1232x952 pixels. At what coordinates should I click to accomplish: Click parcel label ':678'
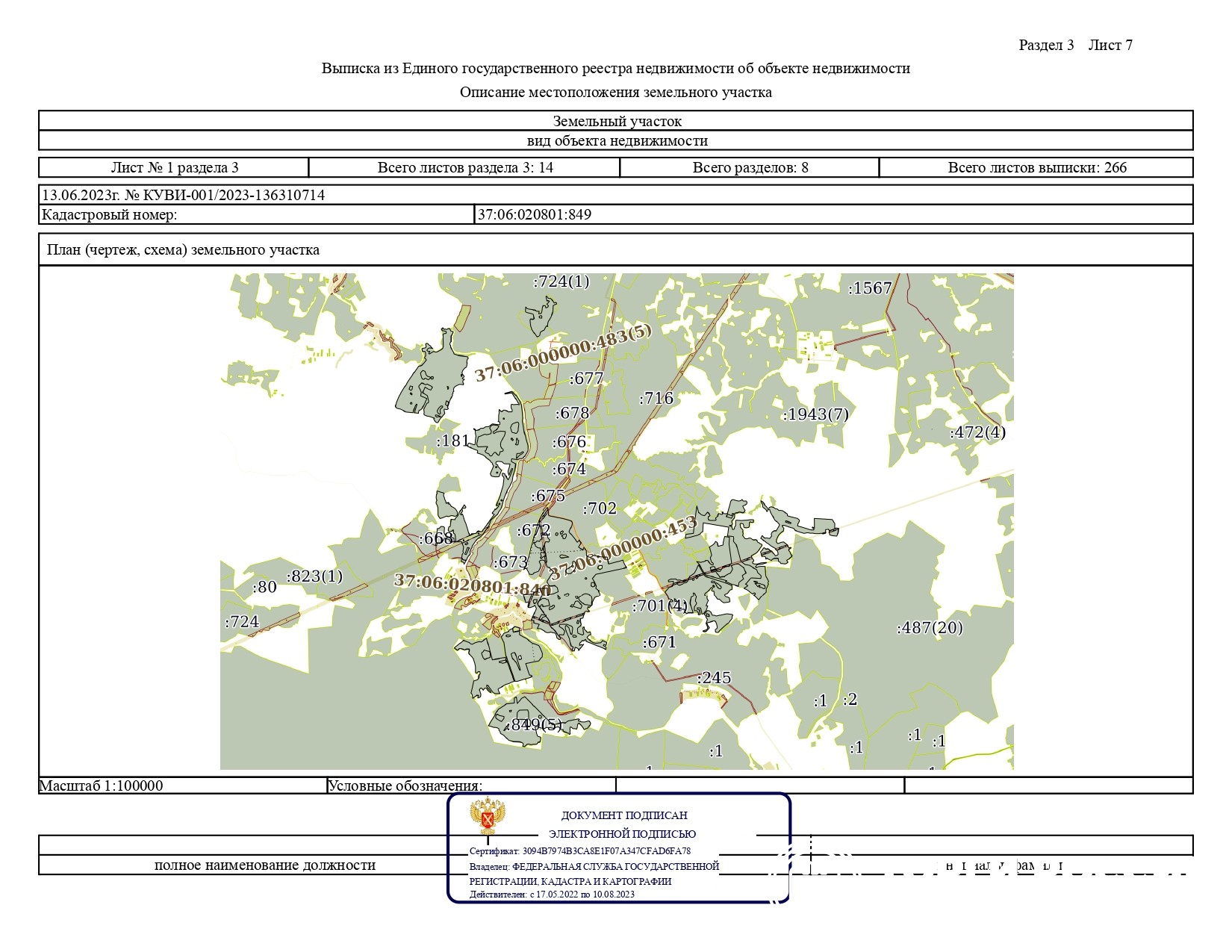point(572,413)
